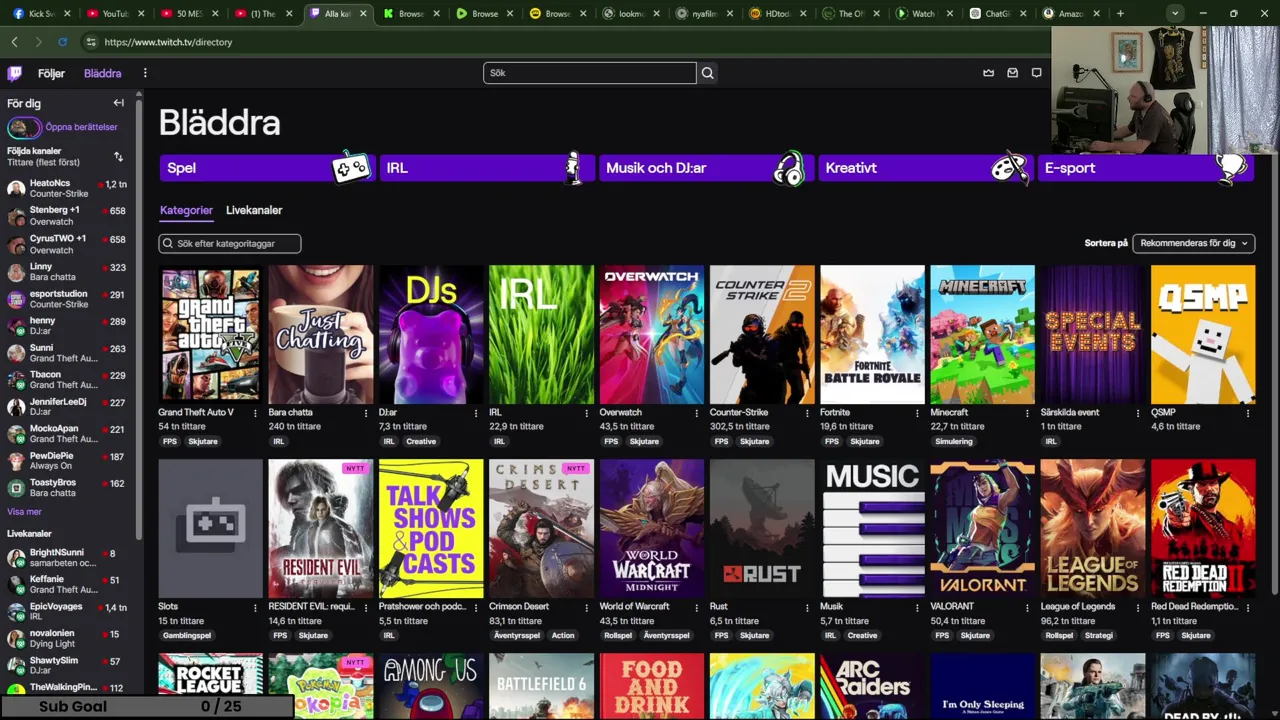Open the Talk Shows & Podcasts thumbnail
The width and height of the screenshot is (1280, 720).
pyautogui.click(x=431, y=529)
